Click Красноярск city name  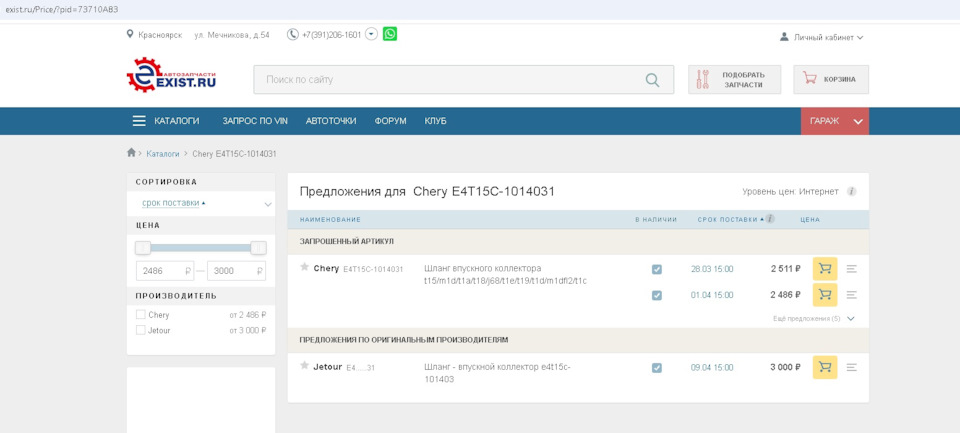pyautogui.click(x=160, y=35)
